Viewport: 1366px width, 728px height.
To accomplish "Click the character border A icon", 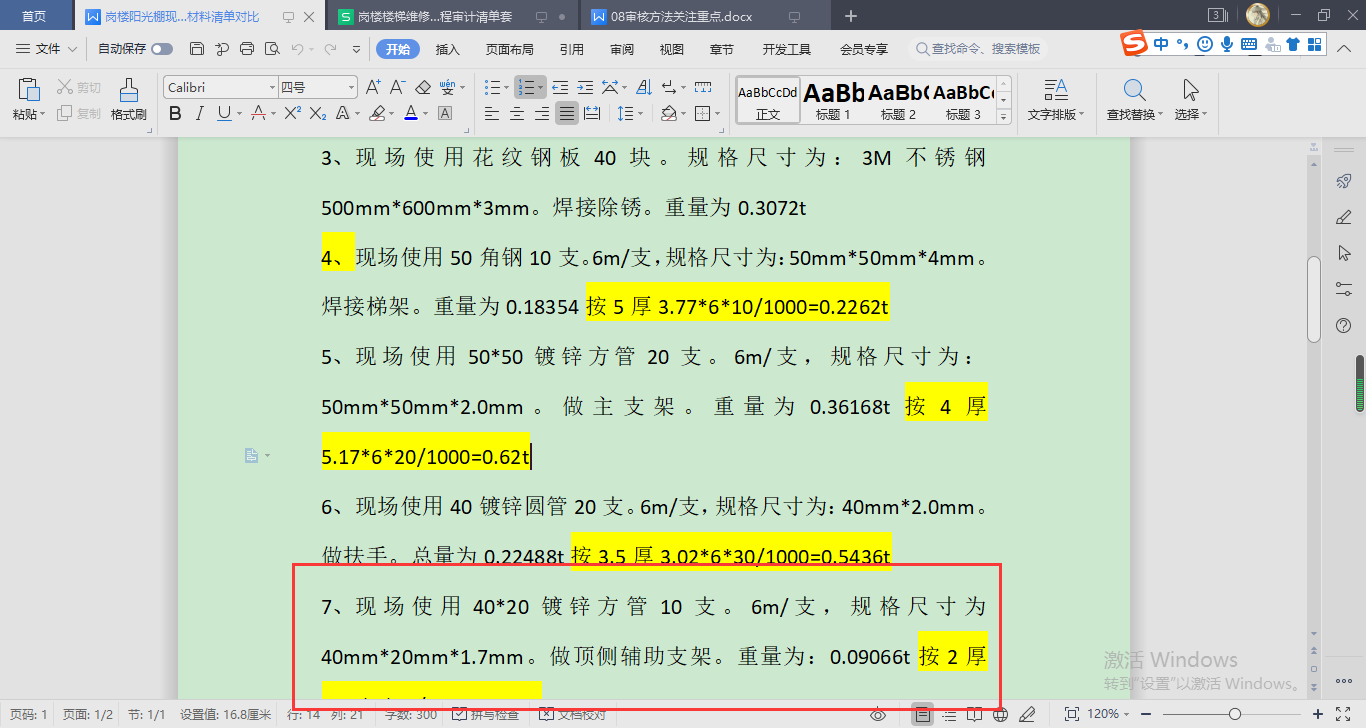I will (x=445, y=113).
